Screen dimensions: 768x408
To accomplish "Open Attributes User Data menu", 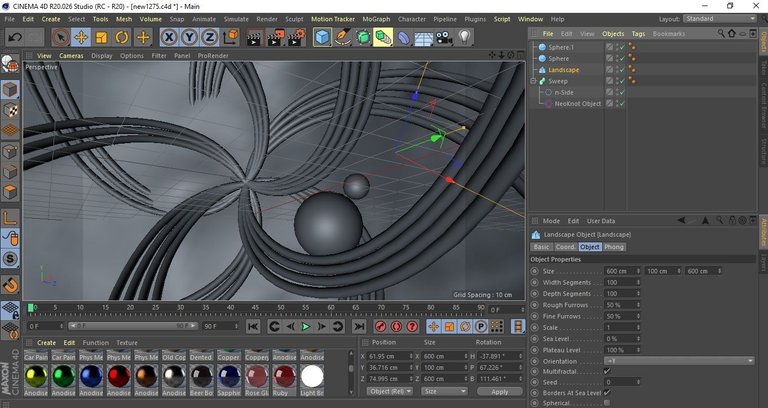I will [601, 221].
